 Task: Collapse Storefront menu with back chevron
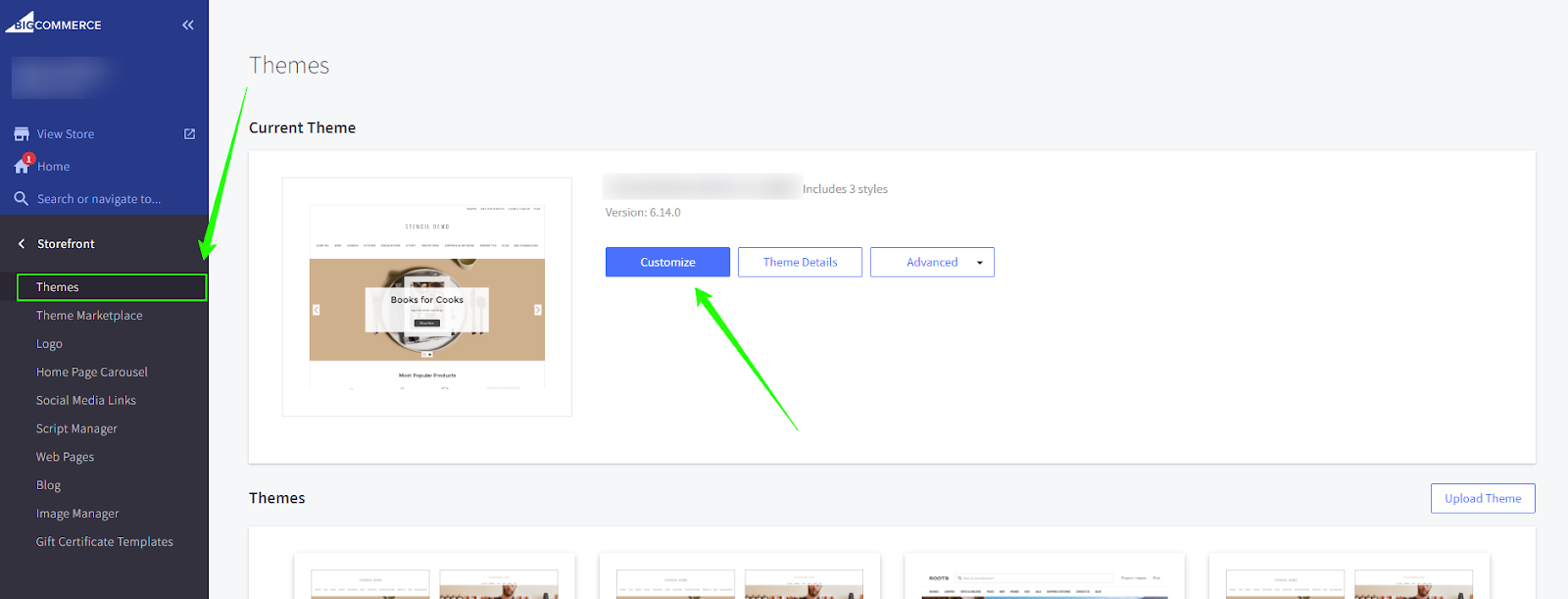click(x=22, y=244)
